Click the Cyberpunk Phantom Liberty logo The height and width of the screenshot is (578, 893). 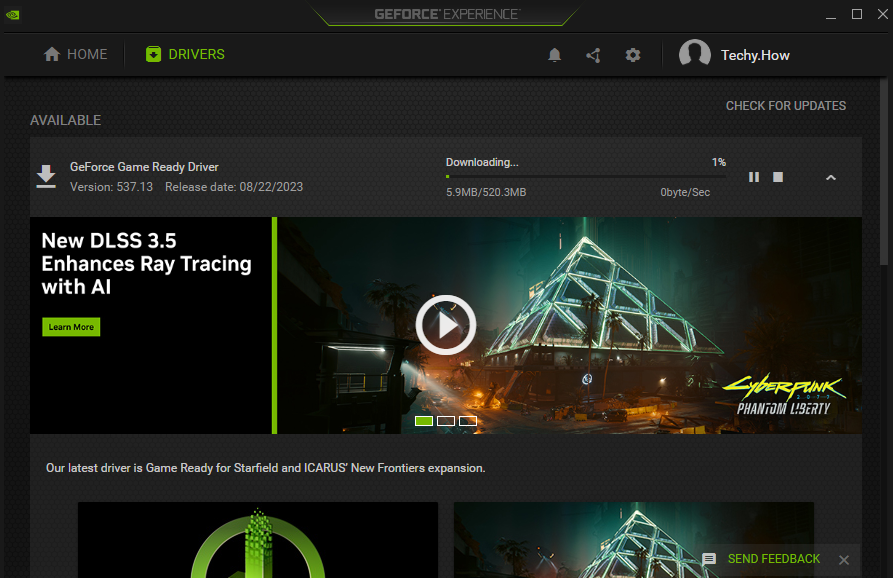[784, 395]
